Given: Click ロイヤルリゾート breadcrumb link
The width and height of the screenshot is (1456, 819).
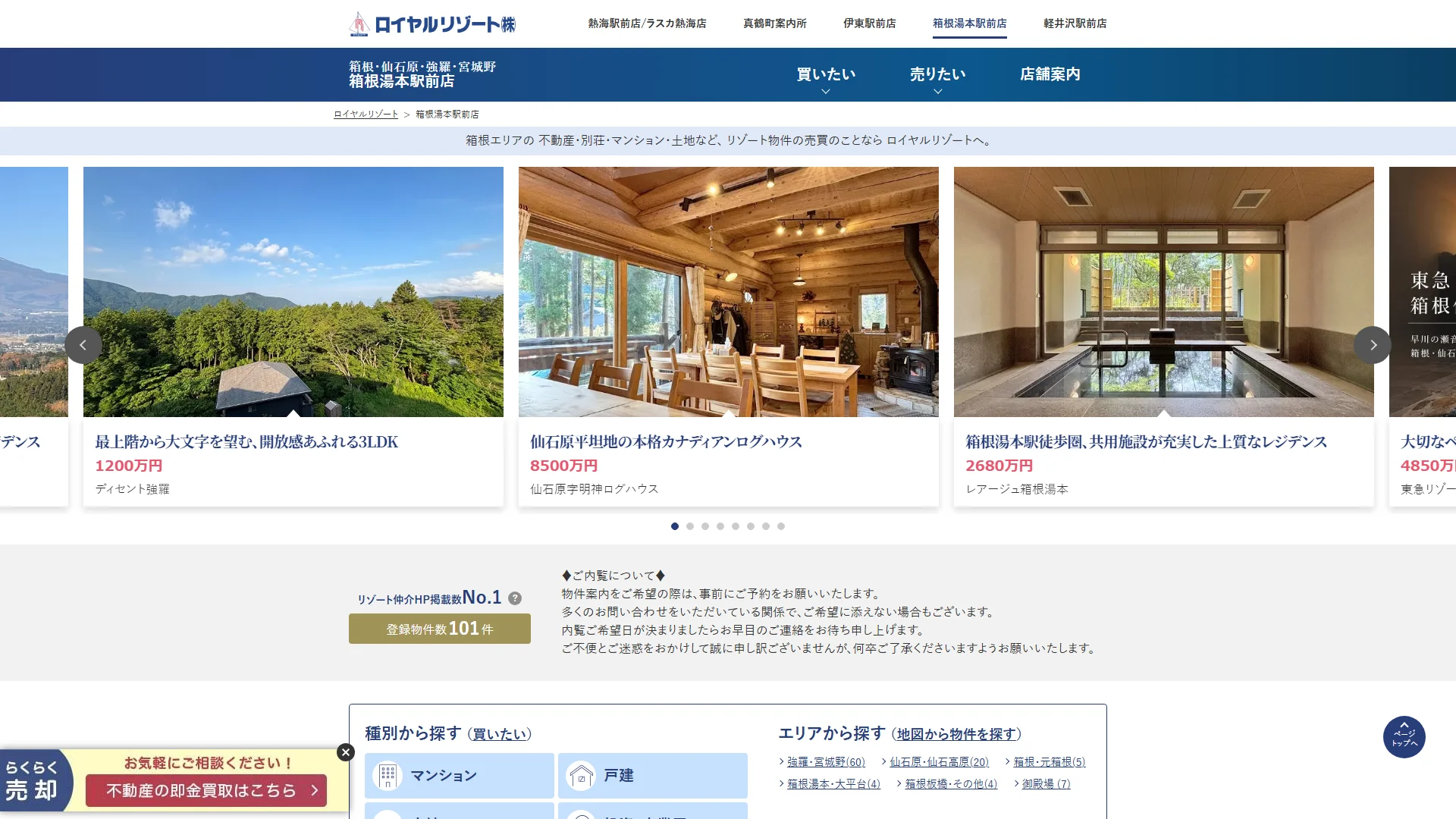Looking at the screenshot, I should (x=366, y=115).
